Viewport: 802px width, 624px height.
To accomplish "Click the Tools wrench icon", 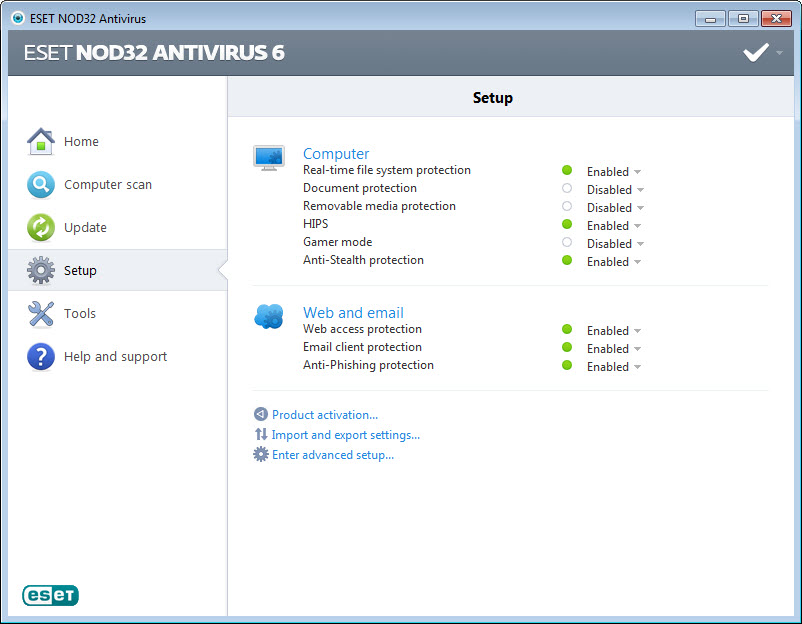I will [41, 313].
